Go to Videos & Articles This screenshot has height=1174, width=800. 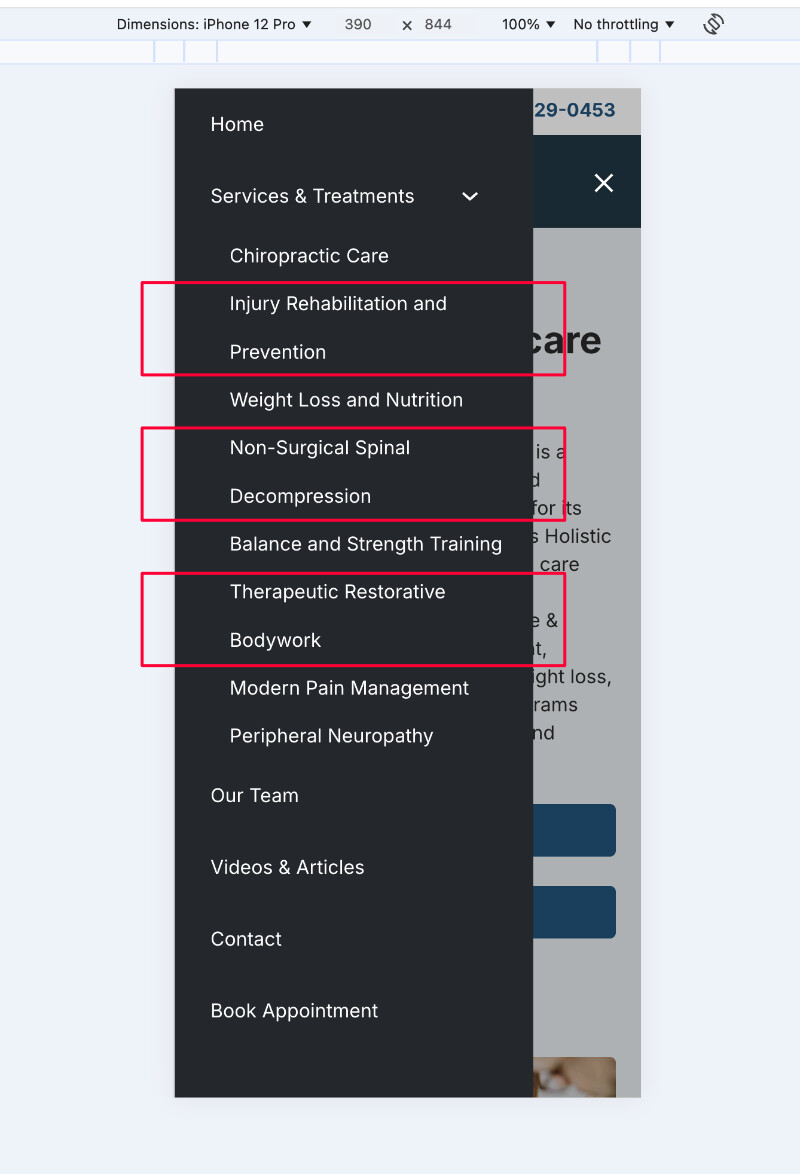click(x=287, y=867)
